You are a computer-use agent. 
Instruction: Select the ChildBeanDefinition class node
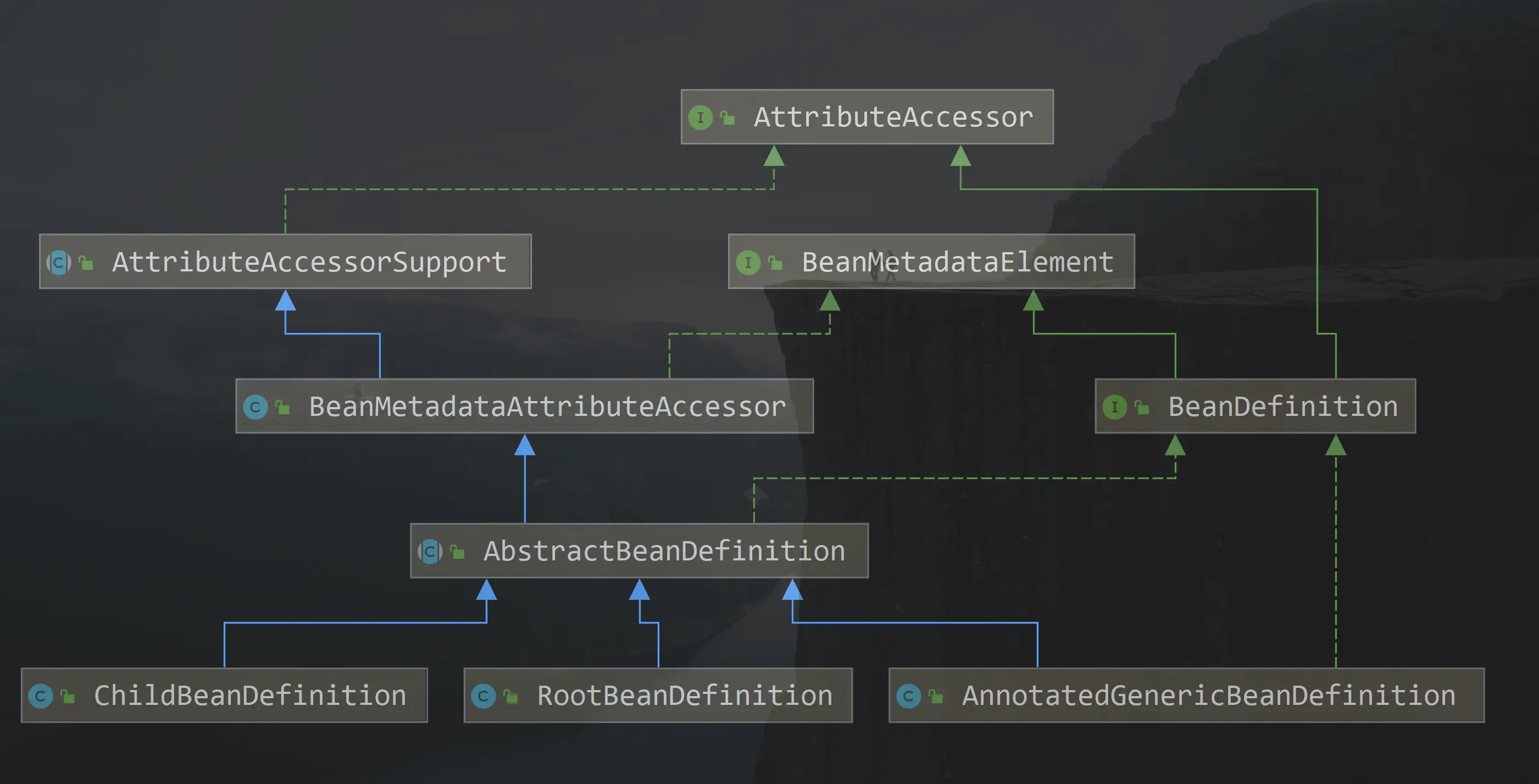(250, 696)
